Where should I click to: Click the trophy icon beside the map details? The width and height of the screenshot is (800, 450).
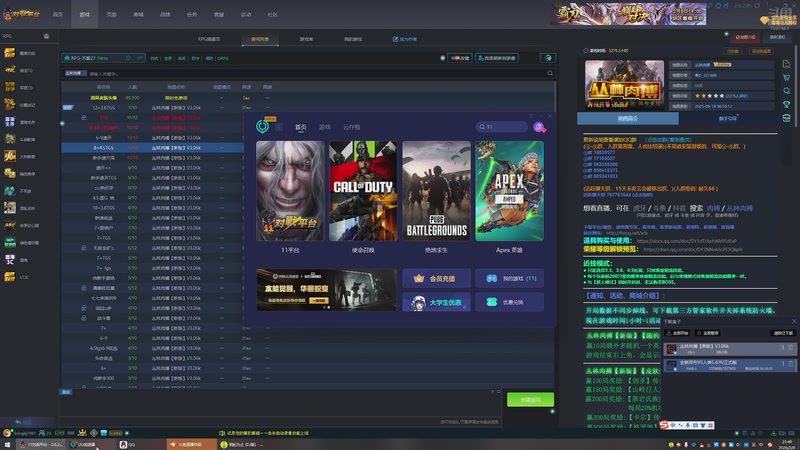(786, 104)
